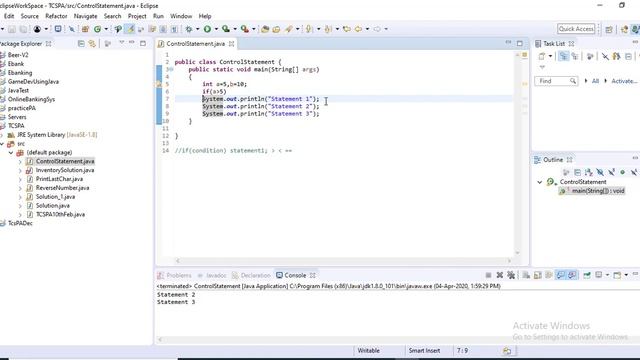The width and height of the screenshot is (640, 360).
Task: Click Clear Console icon
Action: tap(526, 276)
